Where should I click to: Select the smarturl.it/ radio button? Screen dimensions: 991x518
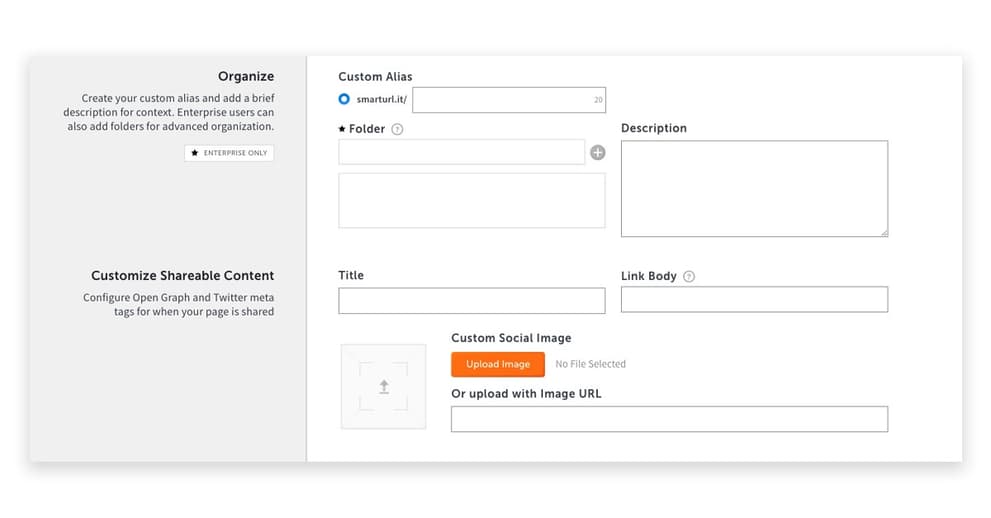pos(344,100)
